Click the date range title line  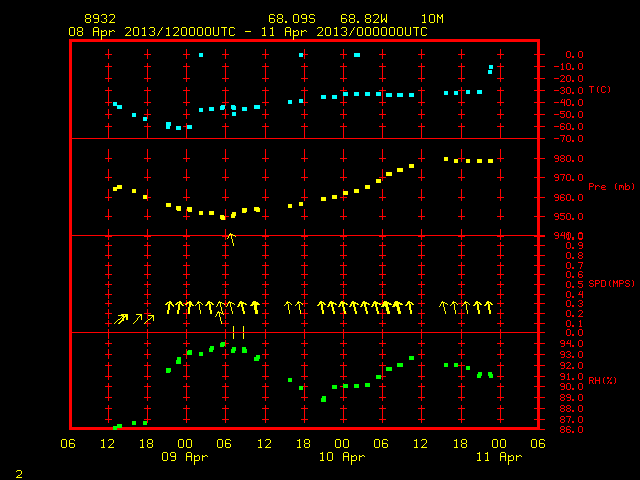[x=248, y=32]
